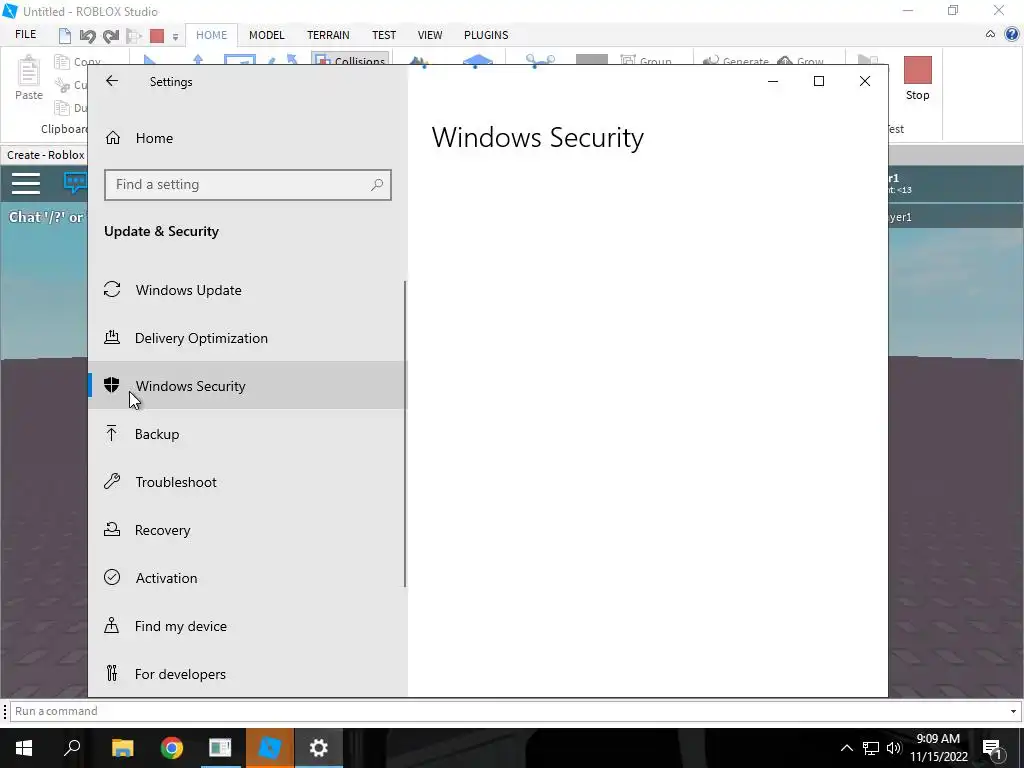Open taskbar Search
Viewport: 1024px width, 768px height.
(72, 748)
